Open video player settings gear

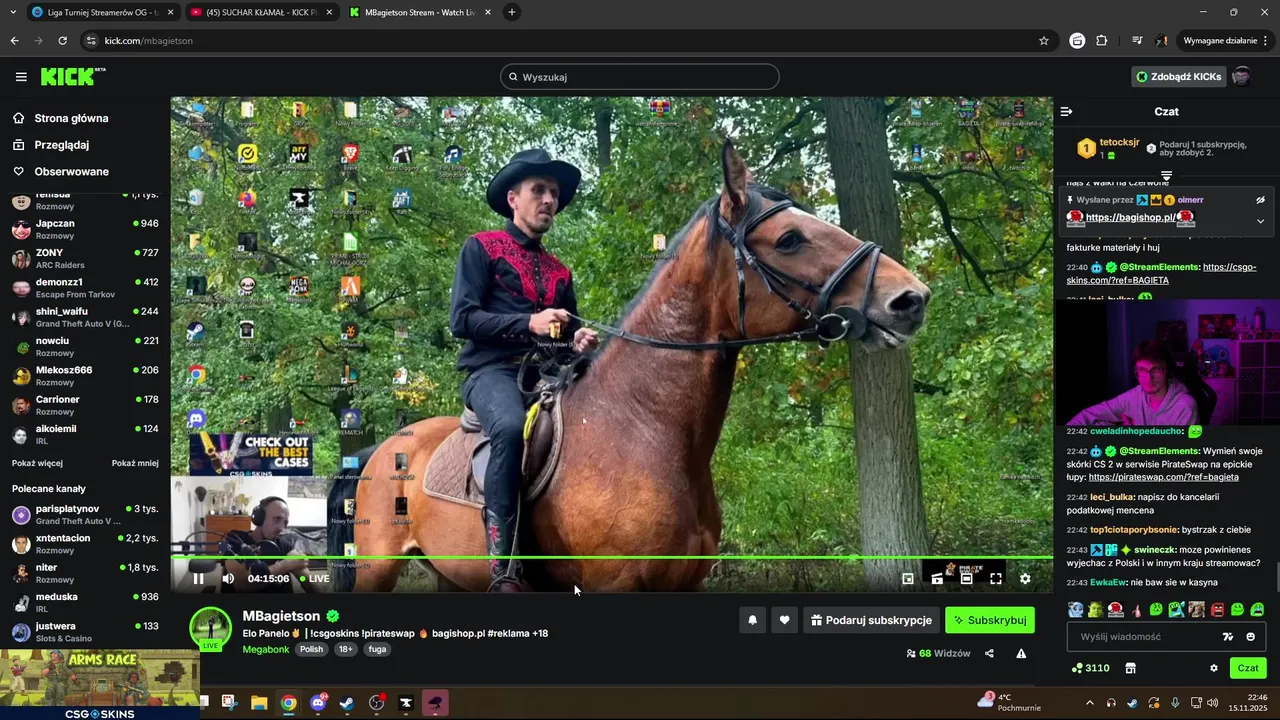click(1025, 578)
